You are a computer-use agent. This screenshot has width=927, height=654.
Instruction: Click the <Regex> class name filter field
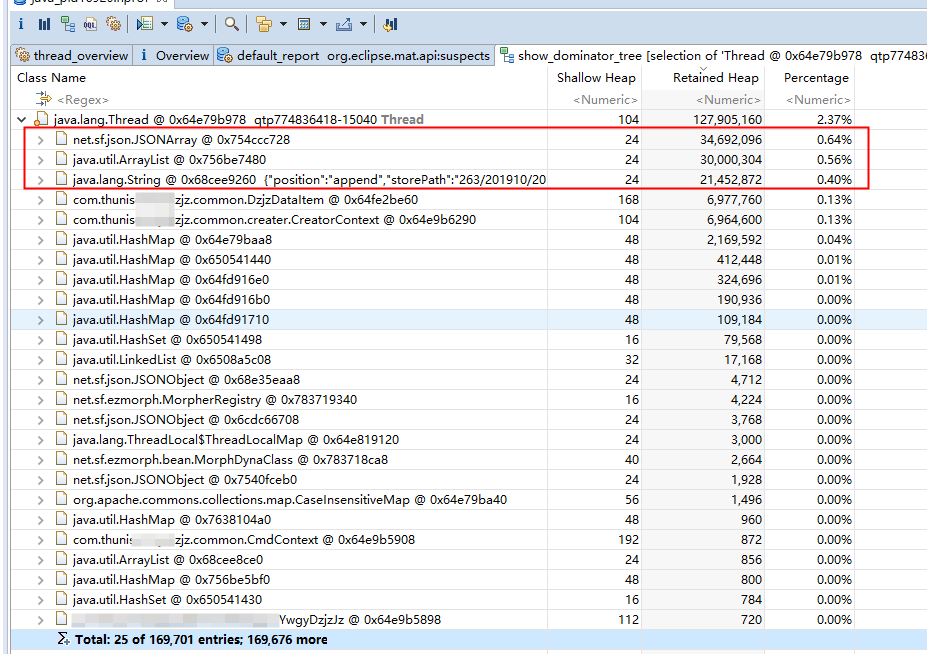pyautogui.click(x=83, y=99)
